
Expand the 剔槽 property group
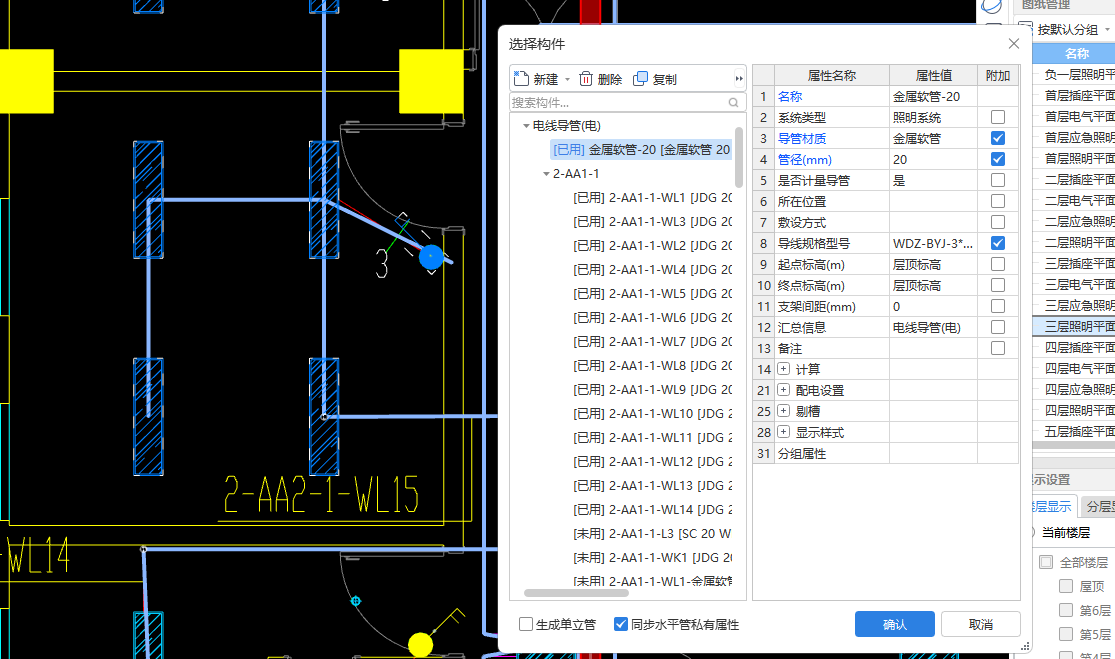[x=784, y=411]
